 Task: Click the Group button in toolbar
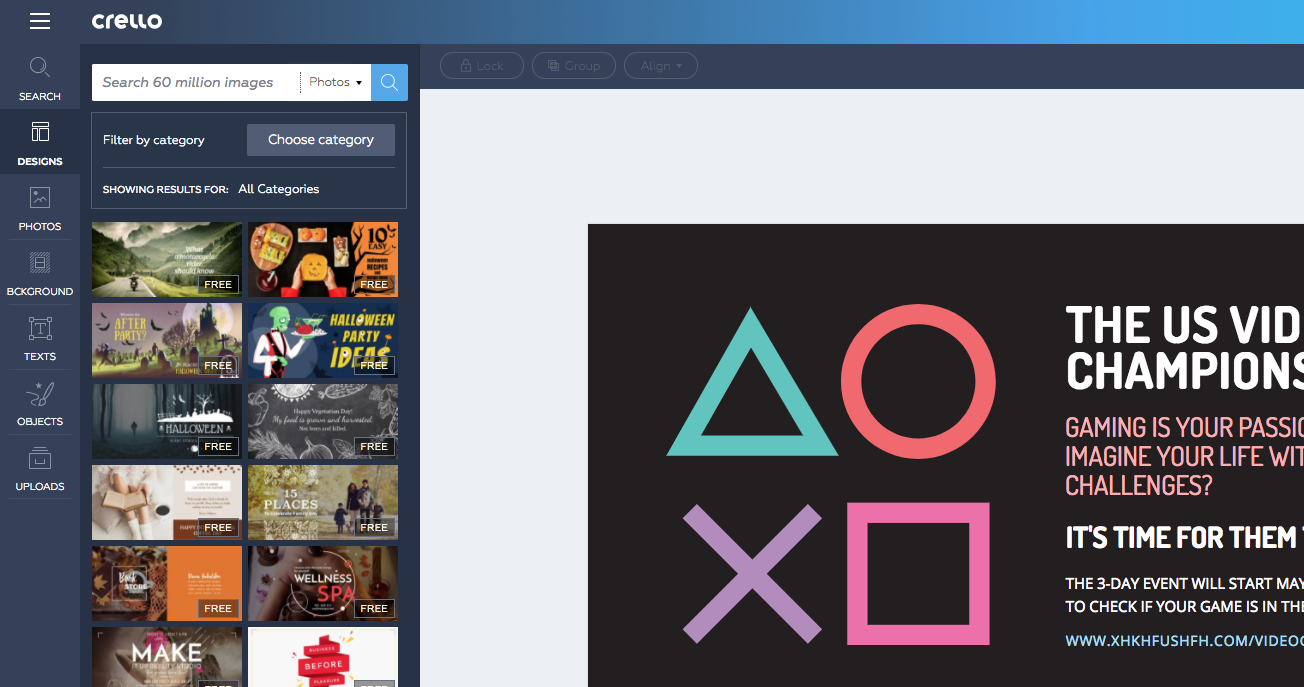click(x=574, y=66)
